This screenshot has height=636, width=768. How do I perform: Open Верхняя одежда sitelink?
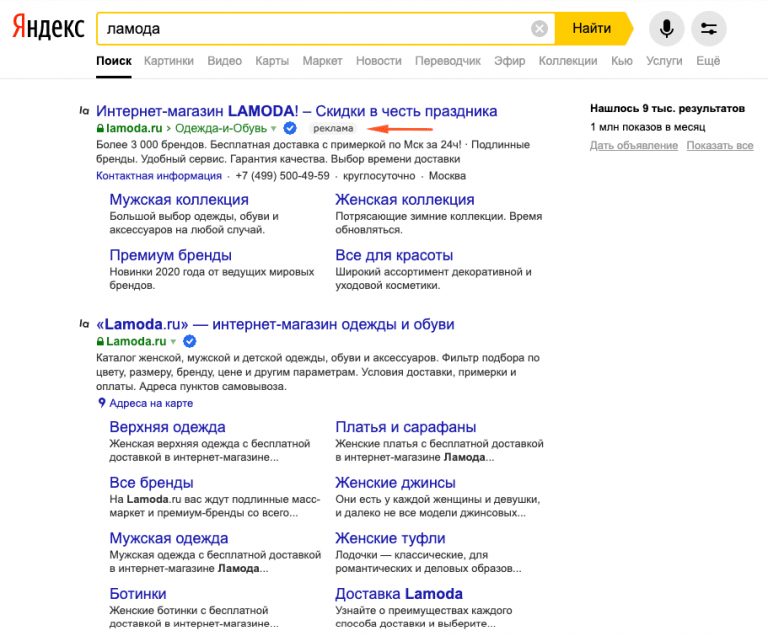coord(168,427)
